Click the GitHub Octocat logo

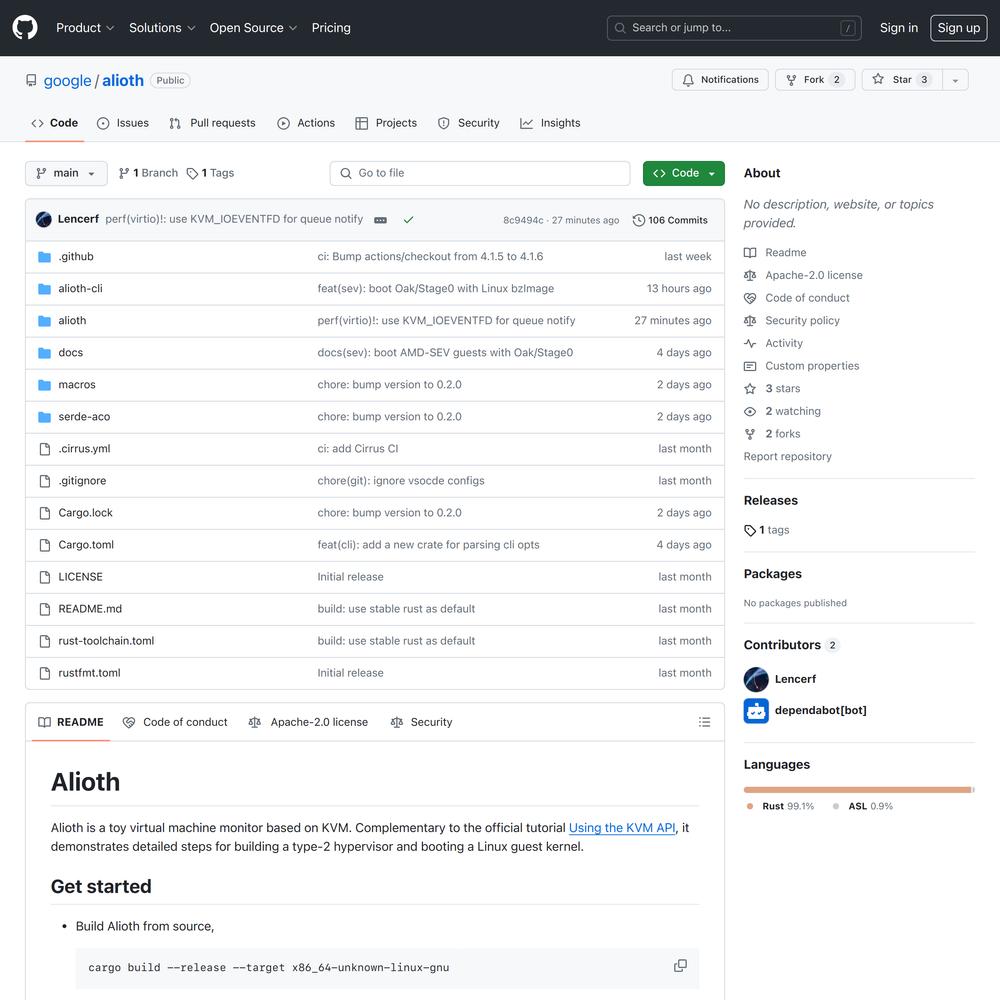(25, 27)
